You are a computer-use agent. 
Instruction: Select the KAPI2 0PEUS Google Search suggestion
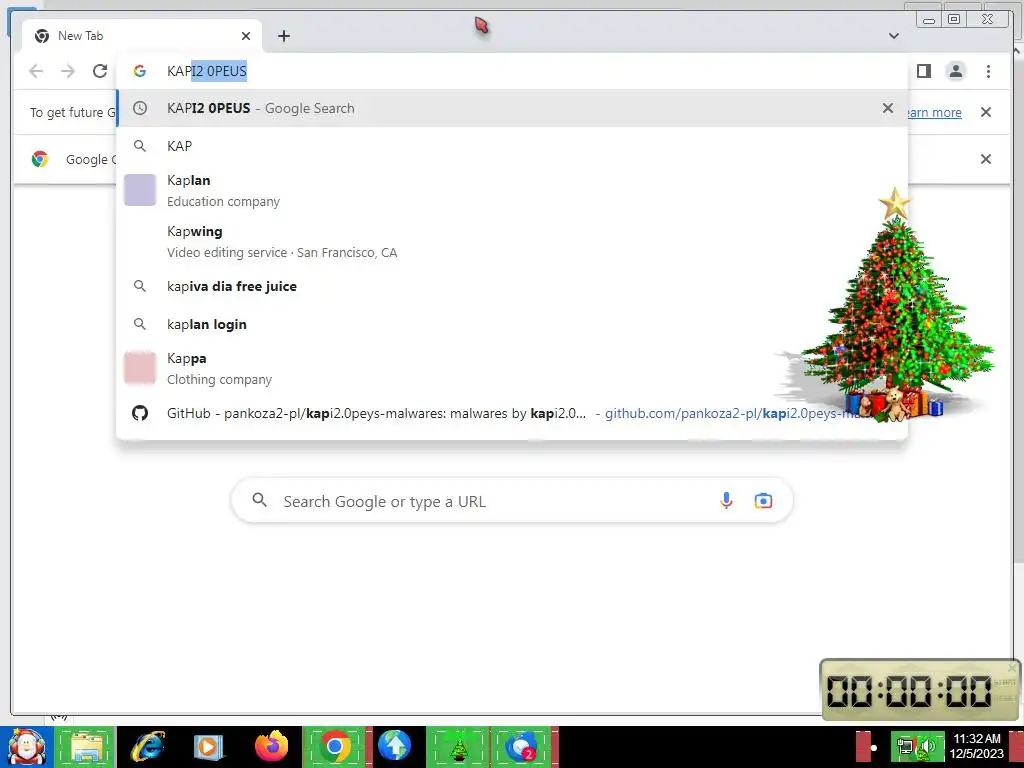tap(512, 108)
